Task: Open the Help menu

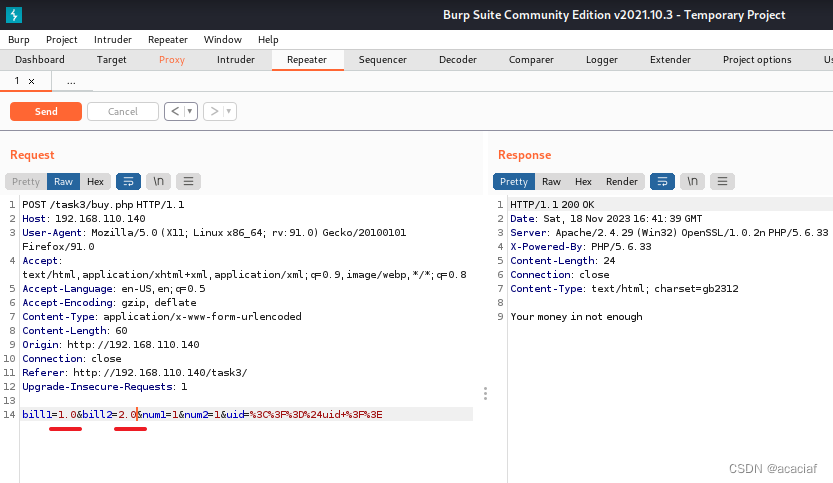Action: click(268, 40)
